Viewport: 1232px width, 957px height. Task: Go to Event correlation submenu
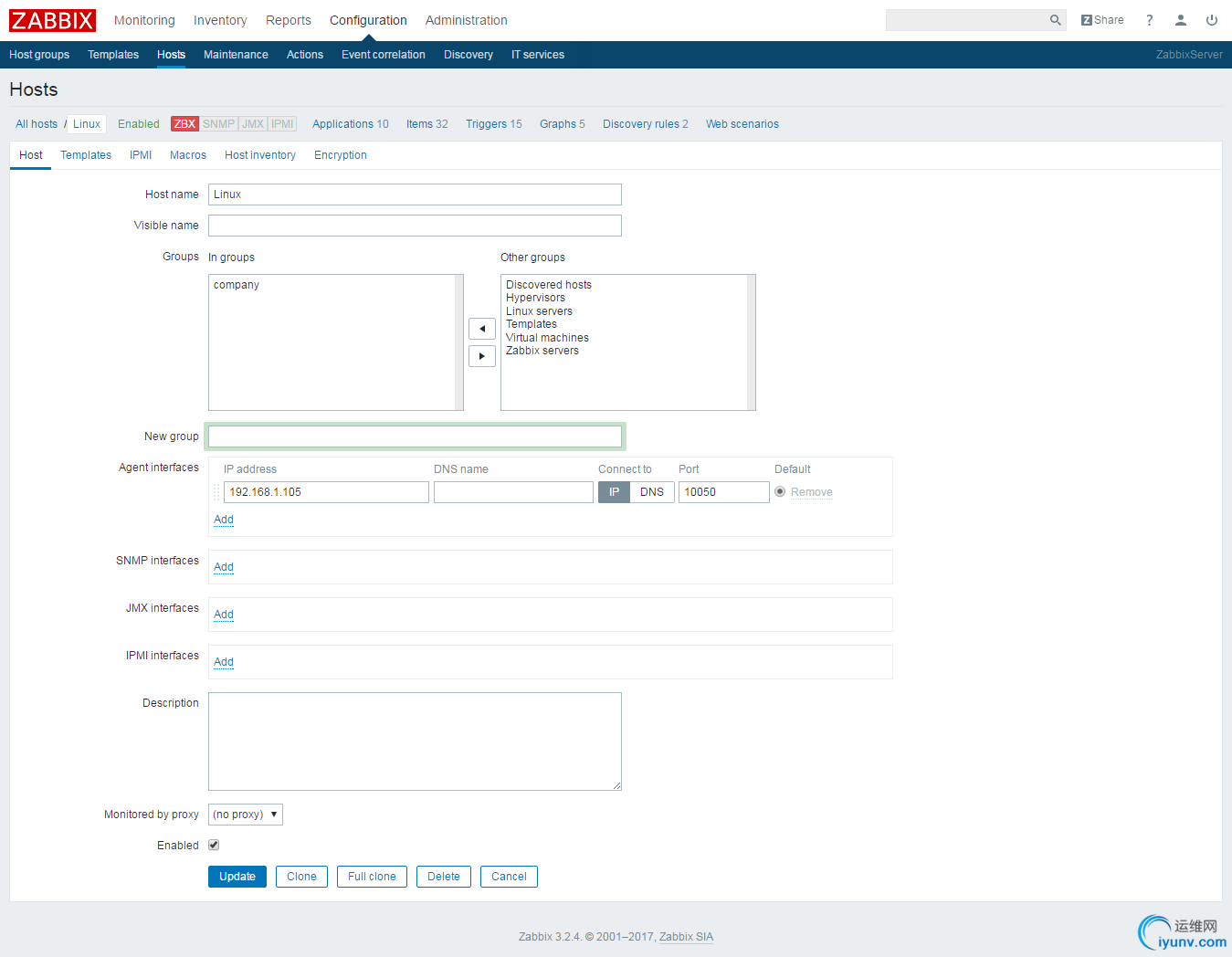384,55
